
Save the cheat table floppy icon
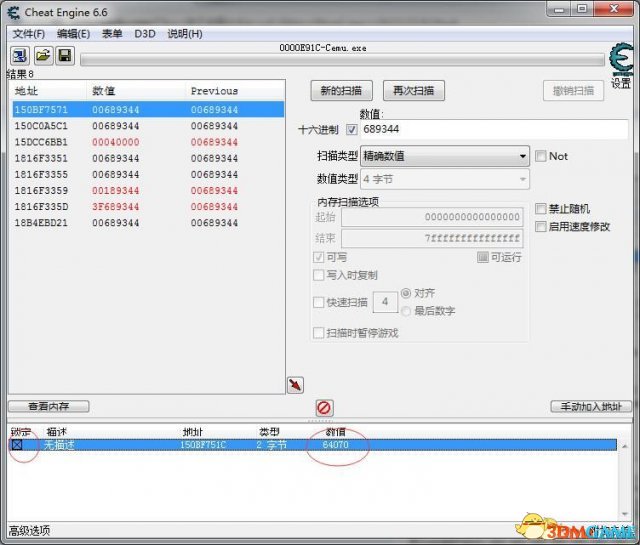click(x=64, y=56)
